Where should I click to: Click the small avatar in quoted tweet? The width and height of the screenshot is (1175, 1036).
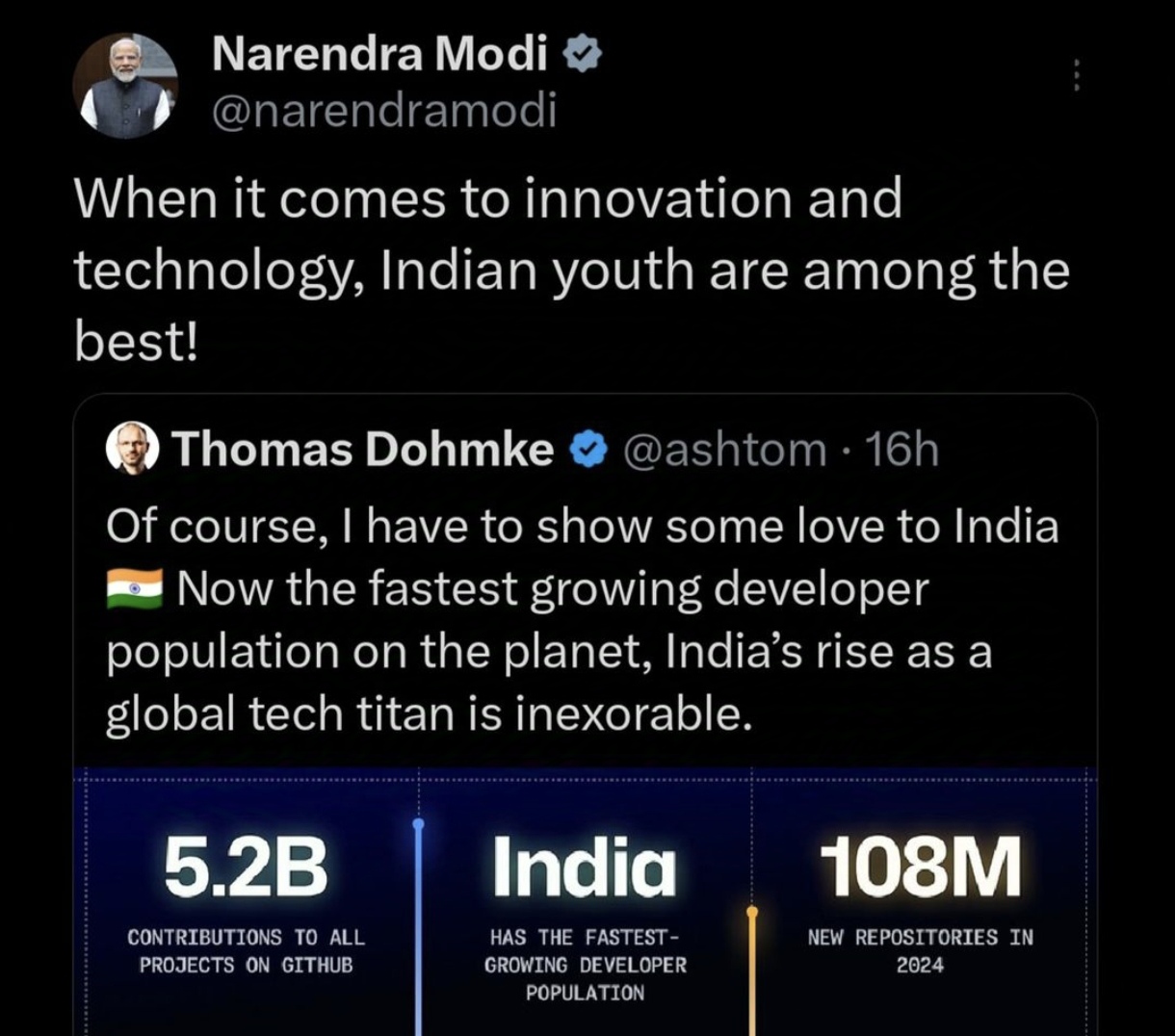[132, 448]
